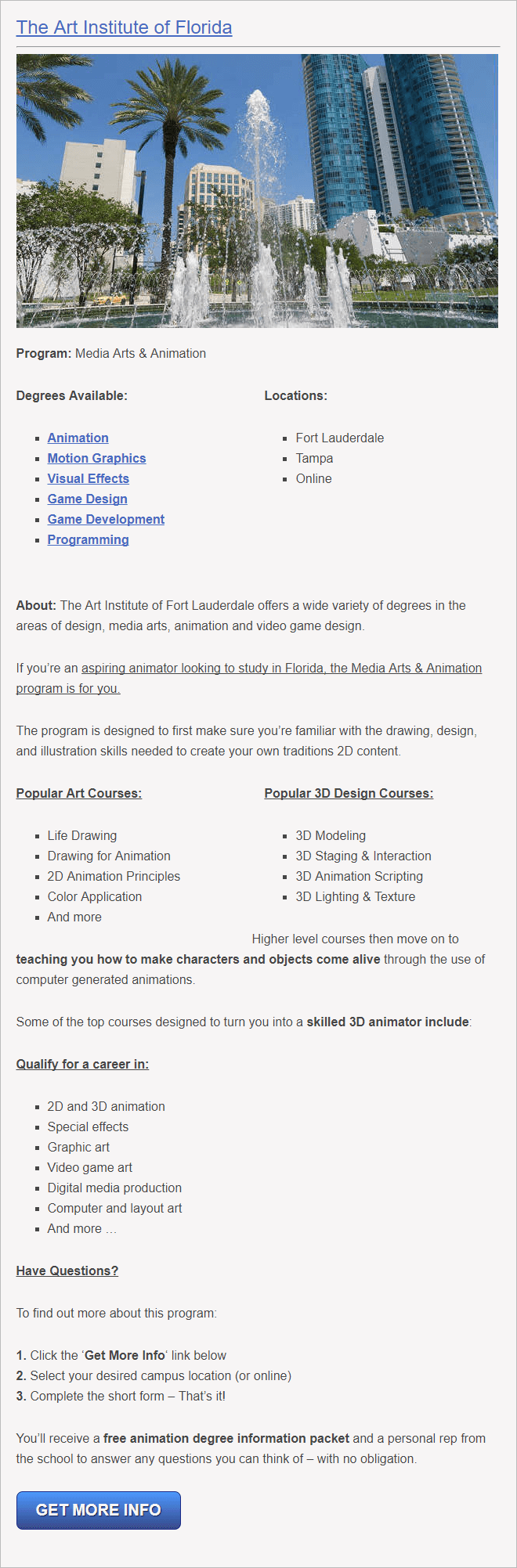Click the Qualify for a career heading
Image resolution: width=517 pixels, height=1568 pixels.
(x=81, y=1064)
